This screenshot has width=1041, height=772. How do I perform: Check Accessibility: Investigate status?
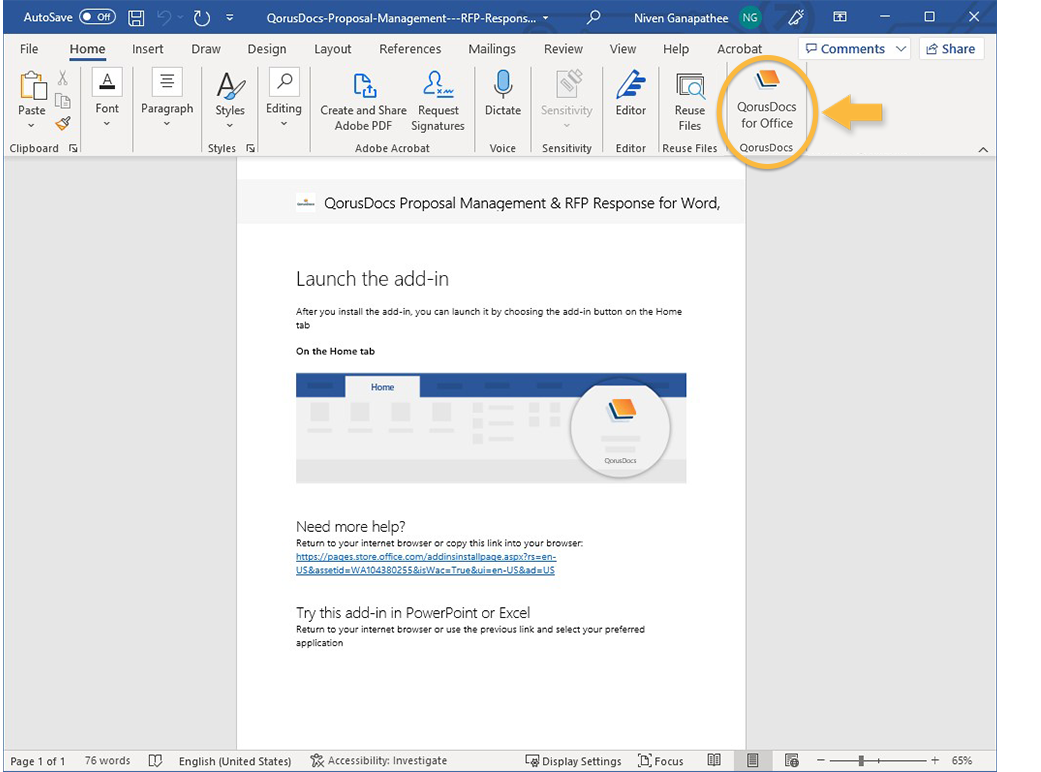378,761
